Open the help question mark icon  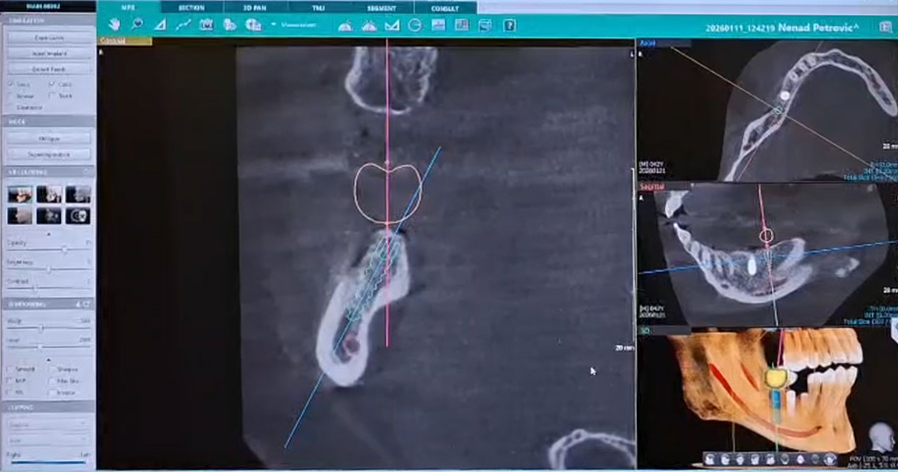point(509,25)
